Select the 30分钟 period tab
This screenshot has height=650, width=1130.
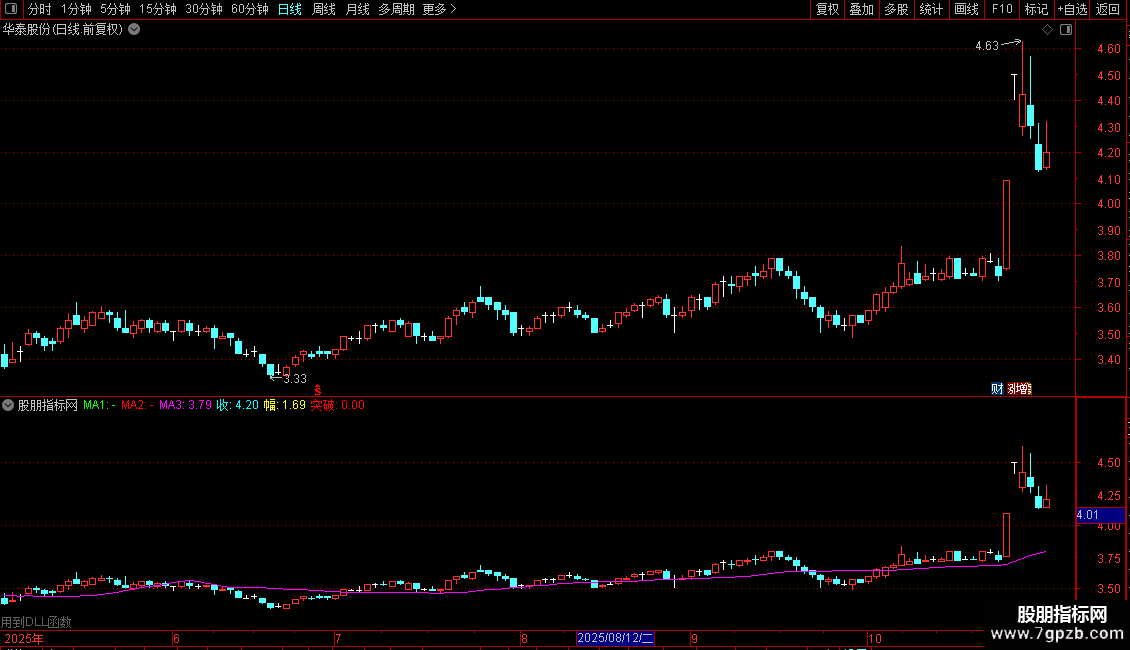(204, 9)
